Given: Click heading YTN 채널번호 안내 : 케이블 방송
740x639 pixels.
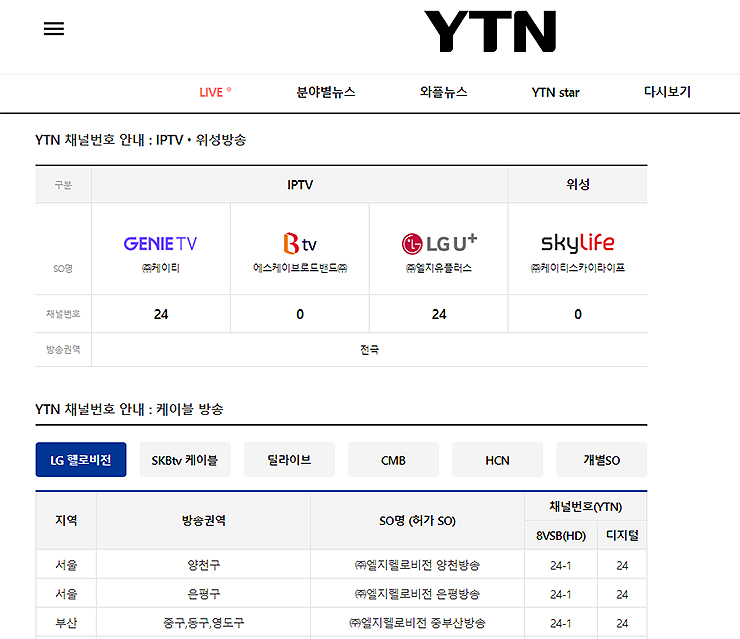Looking at the screenshot, I should click(129, 409).
